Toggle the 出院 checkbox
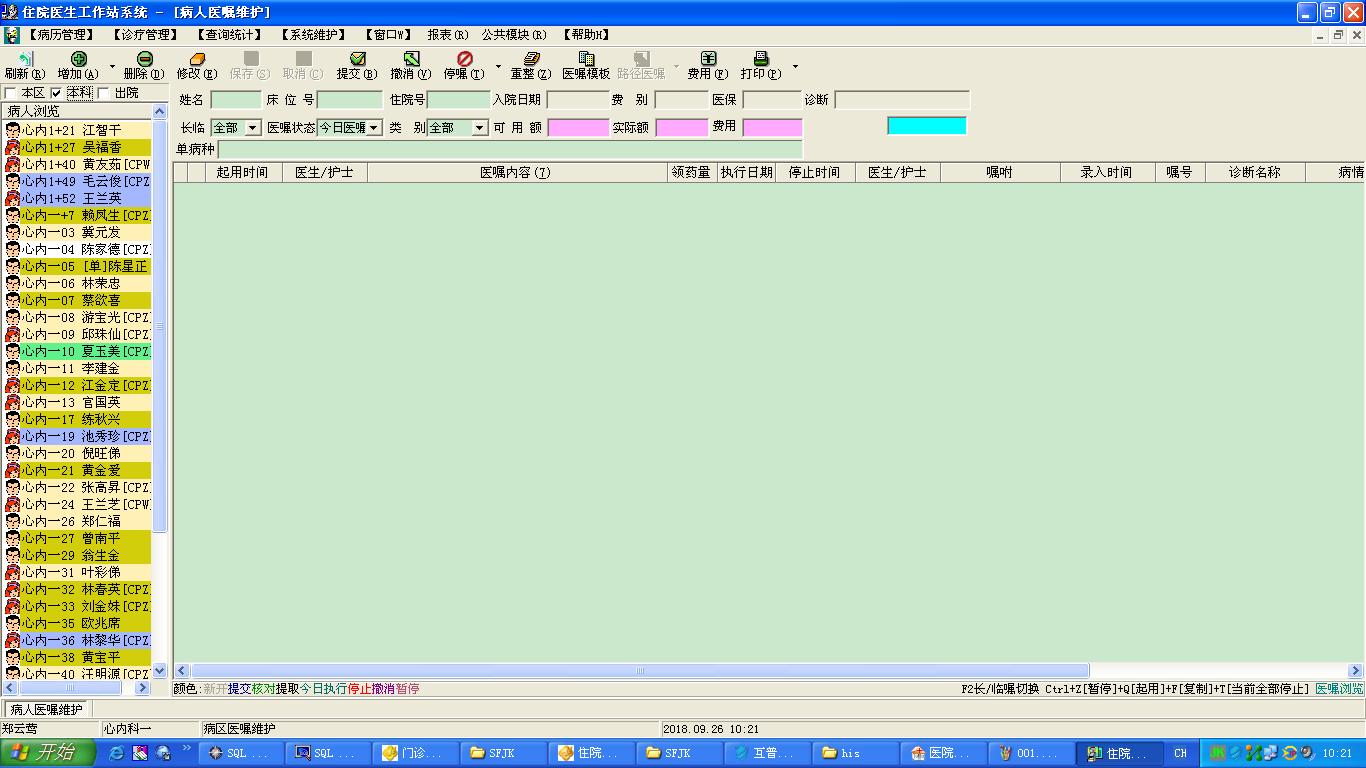Screen dimensions: 1366x768 pyautogui.click(x=103, y=93)
